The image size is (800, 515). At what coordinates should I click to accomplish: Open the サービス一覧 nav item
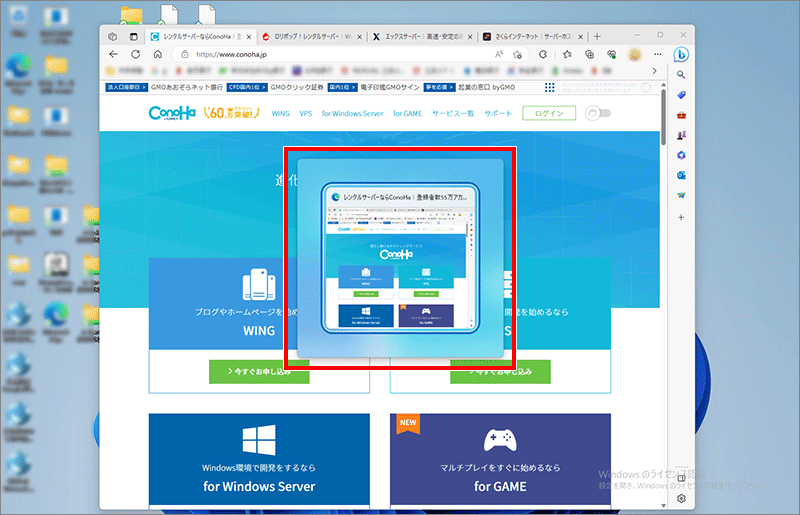coord(453,113)
